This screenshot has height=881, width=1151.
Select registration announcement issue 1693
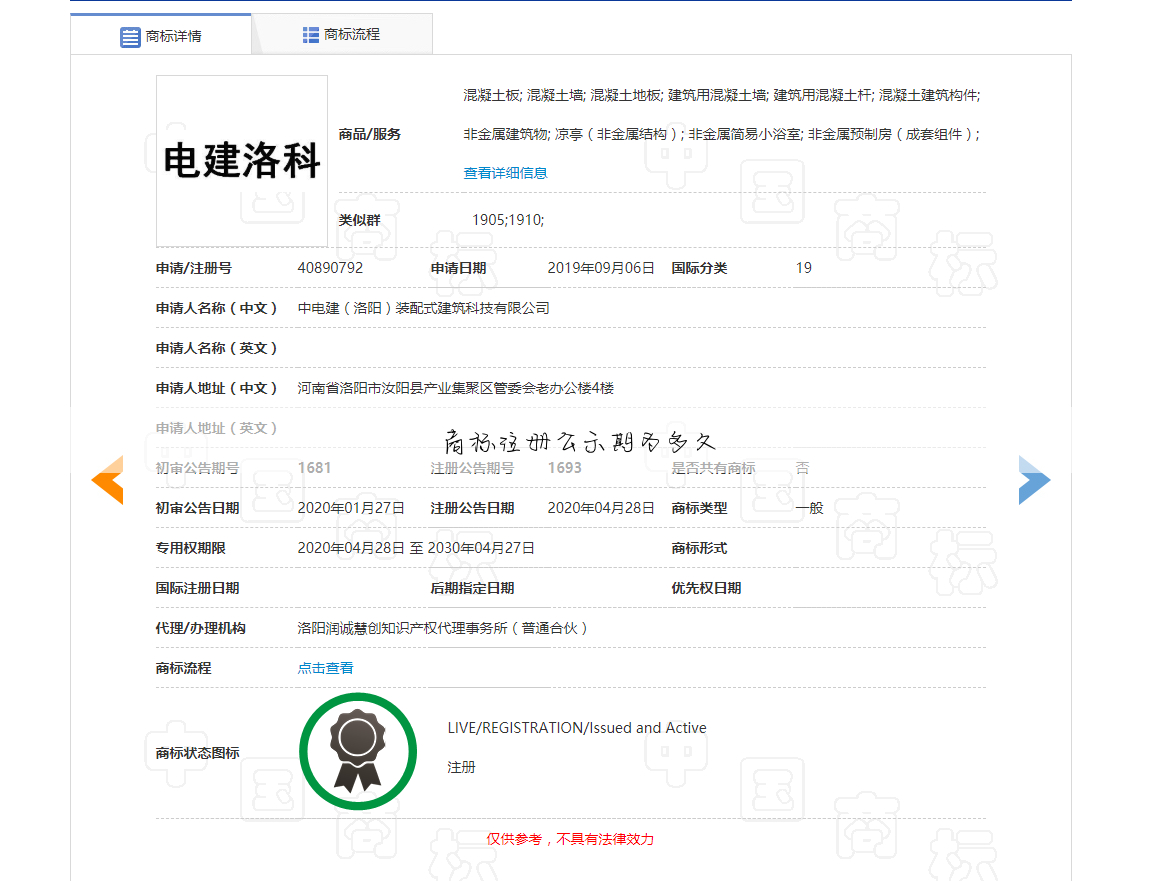tap(564, 468)
